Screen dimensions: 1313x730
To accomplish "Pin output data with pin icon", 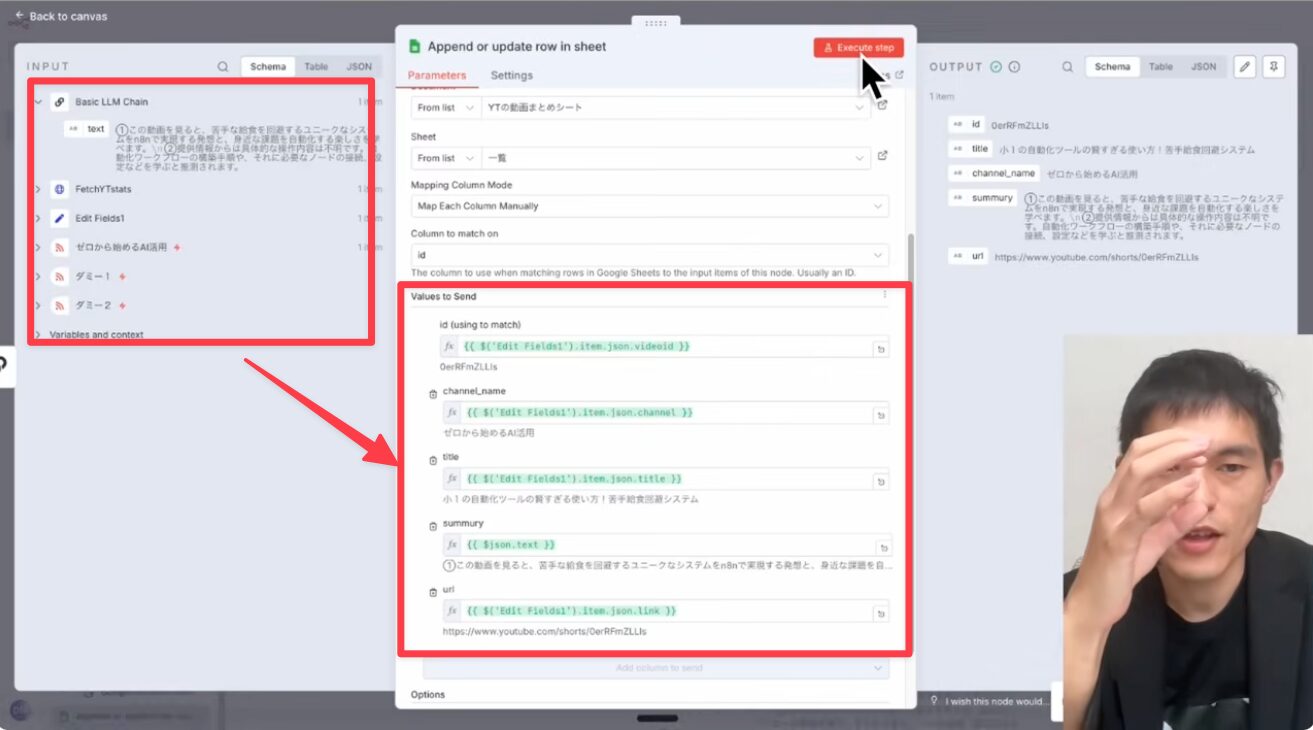I will [1273, 67].
